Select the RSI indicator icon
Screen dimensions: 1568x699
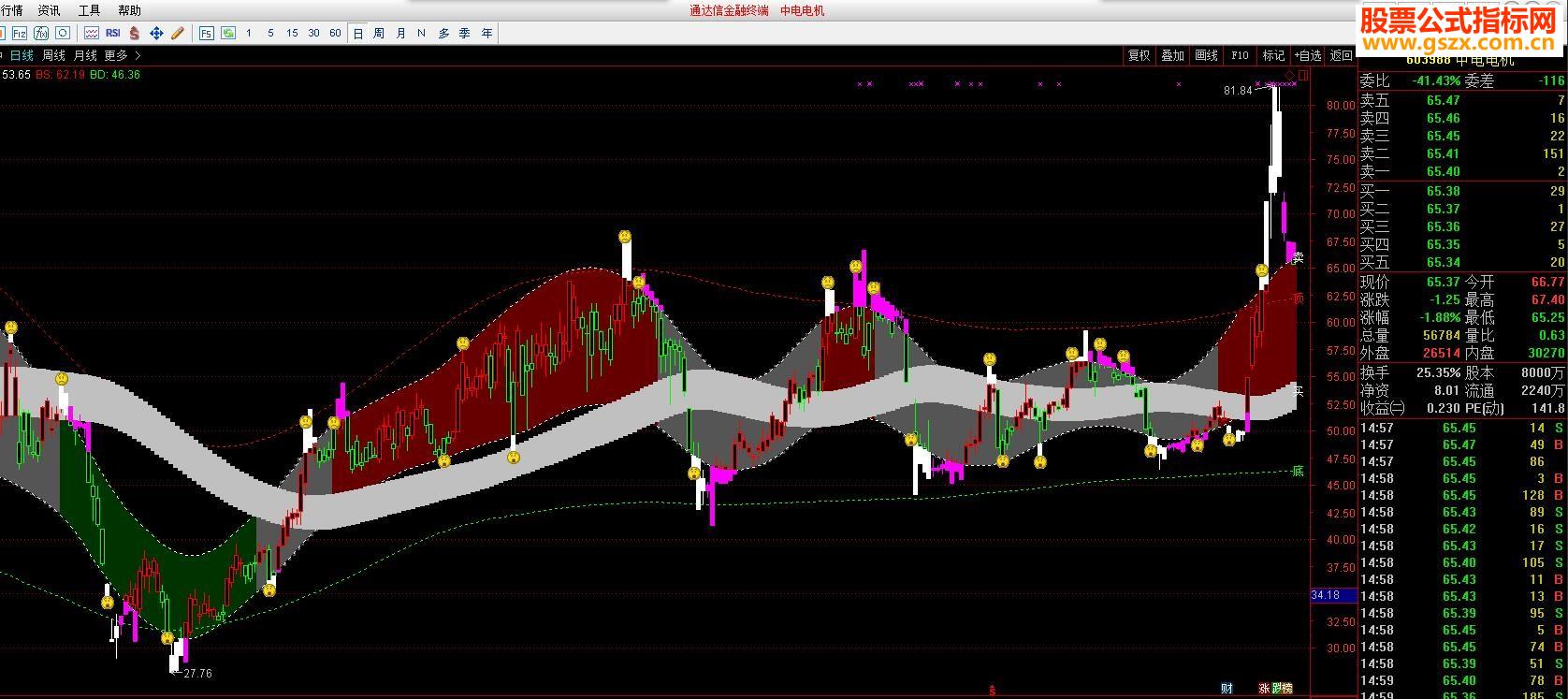[x=113, y=33]
